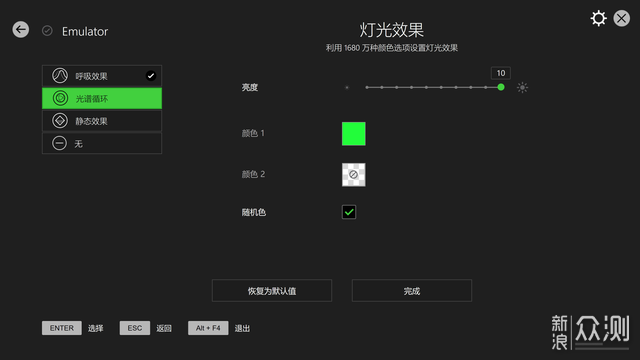Screen dimensions: 640x360
Task: Go back using the arrow icon
Action: point(20,29)
